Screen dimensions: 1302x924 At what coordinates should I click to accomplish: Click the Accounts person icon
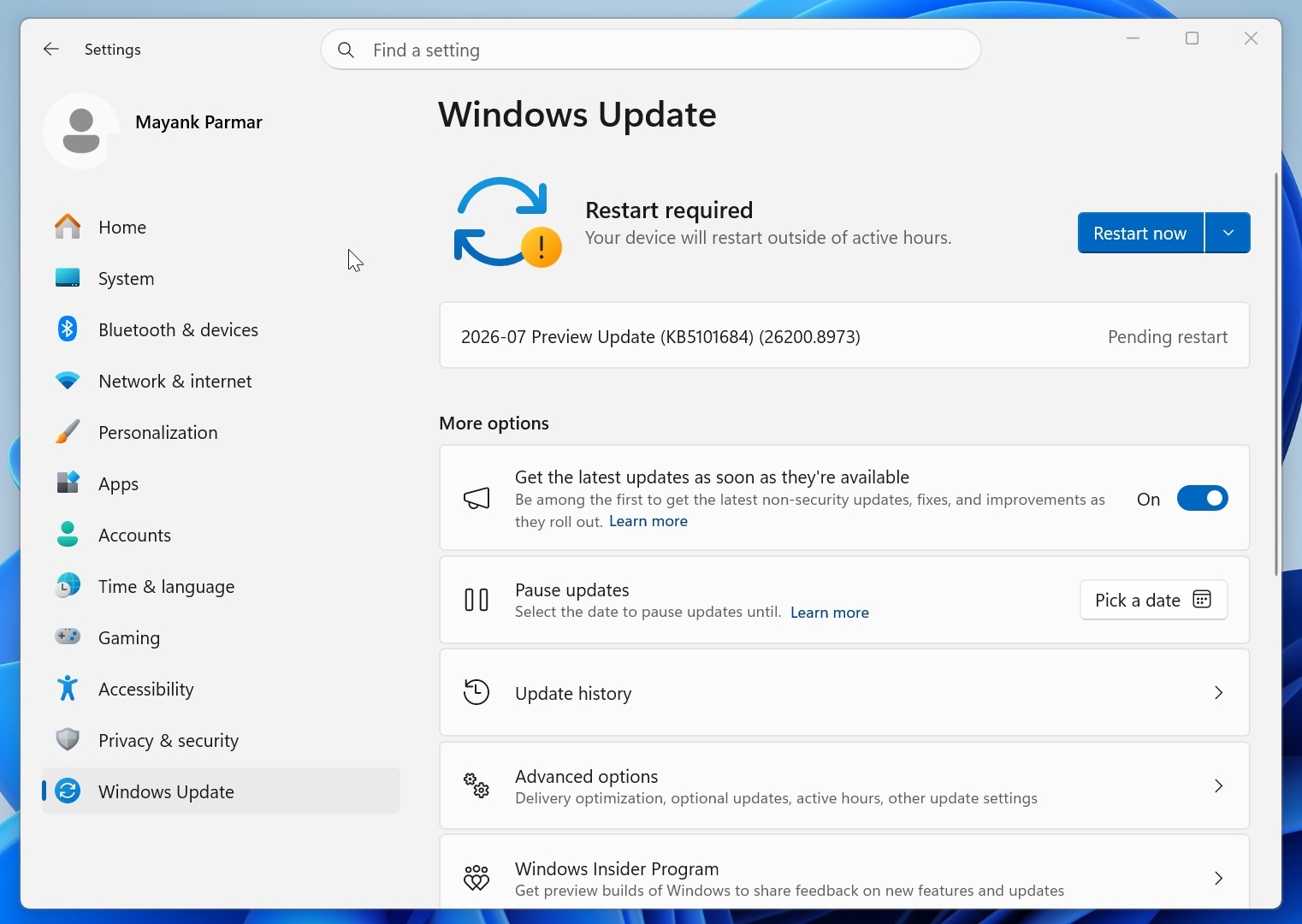pyautogui.click(x=68, y=535)
